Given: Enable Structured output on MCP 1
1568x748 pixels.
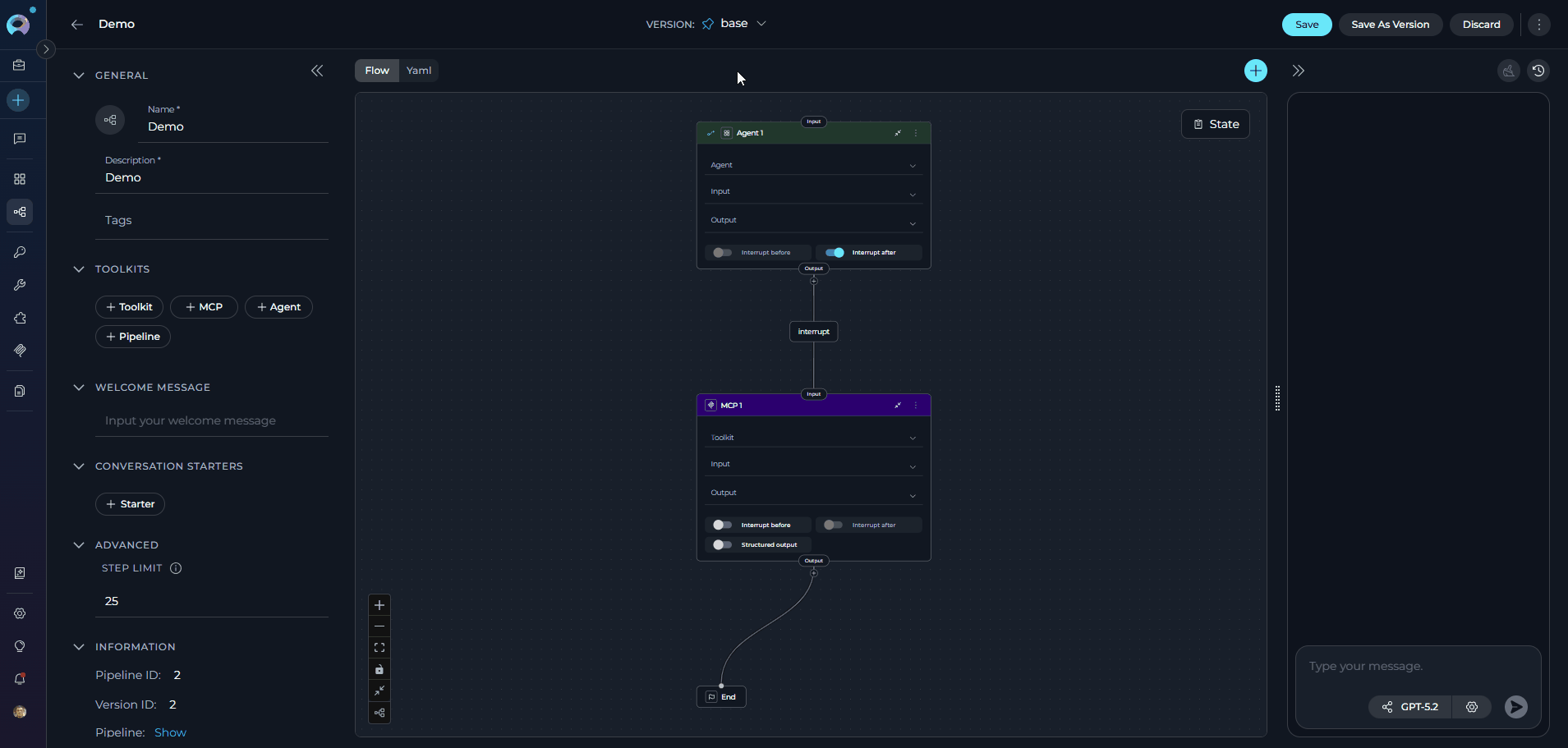Looking at the screenshot, I should [722, 544].
